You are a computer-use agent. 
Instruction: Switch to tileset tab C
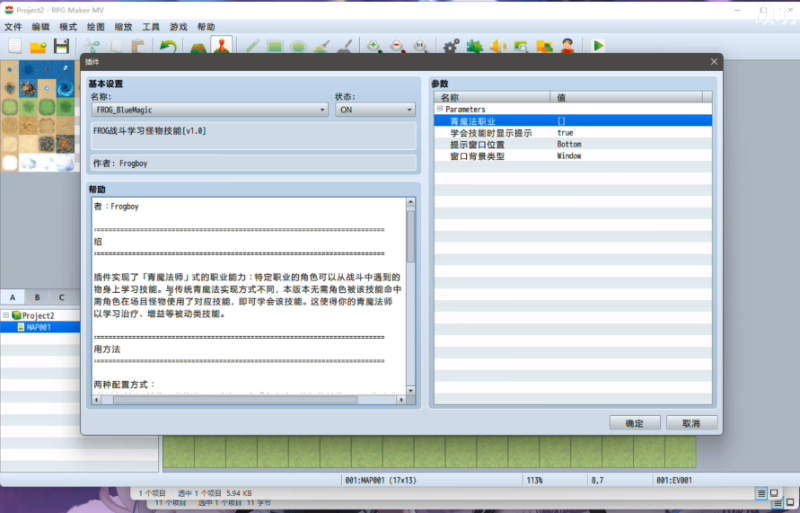[61, 297]
